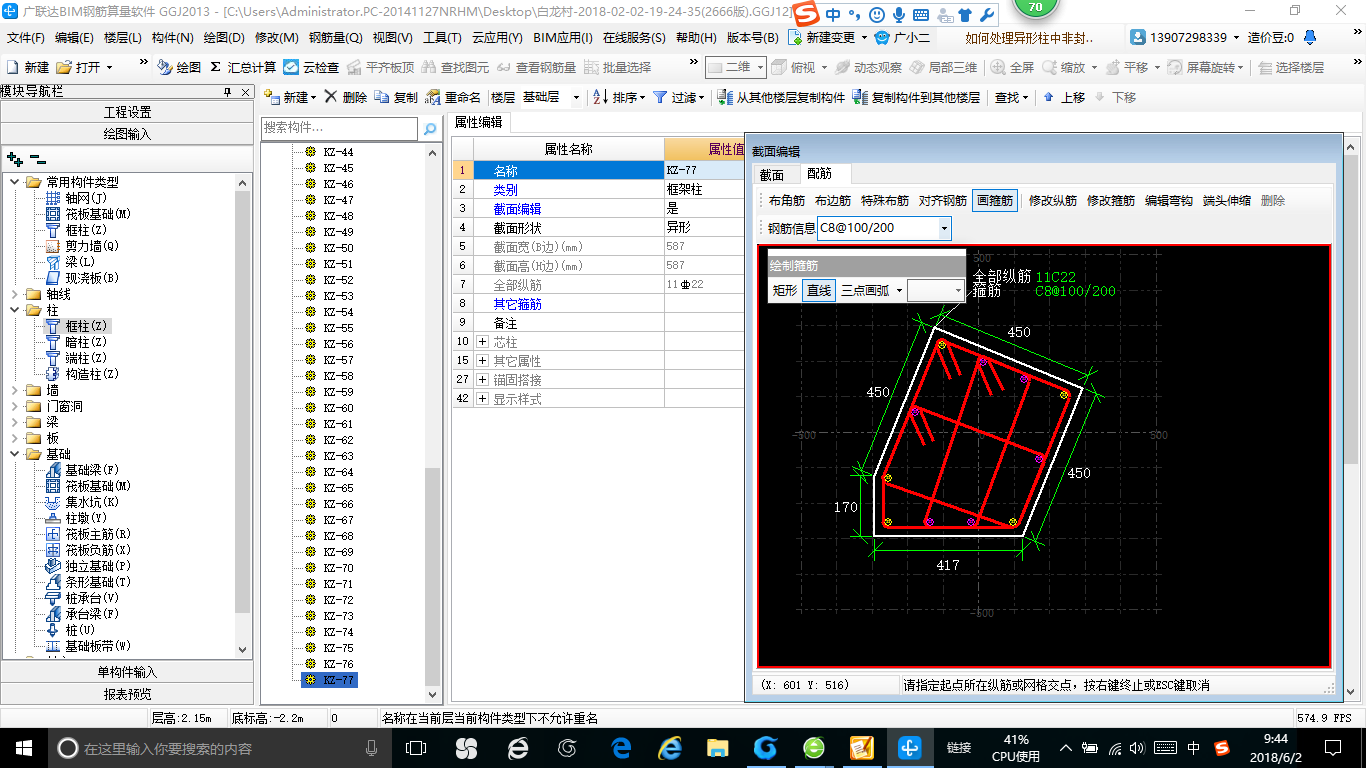Click 编辑弯钩 button
Image resolution: width=1366 pixels, height=768 pixels.
click(1169, 200)
